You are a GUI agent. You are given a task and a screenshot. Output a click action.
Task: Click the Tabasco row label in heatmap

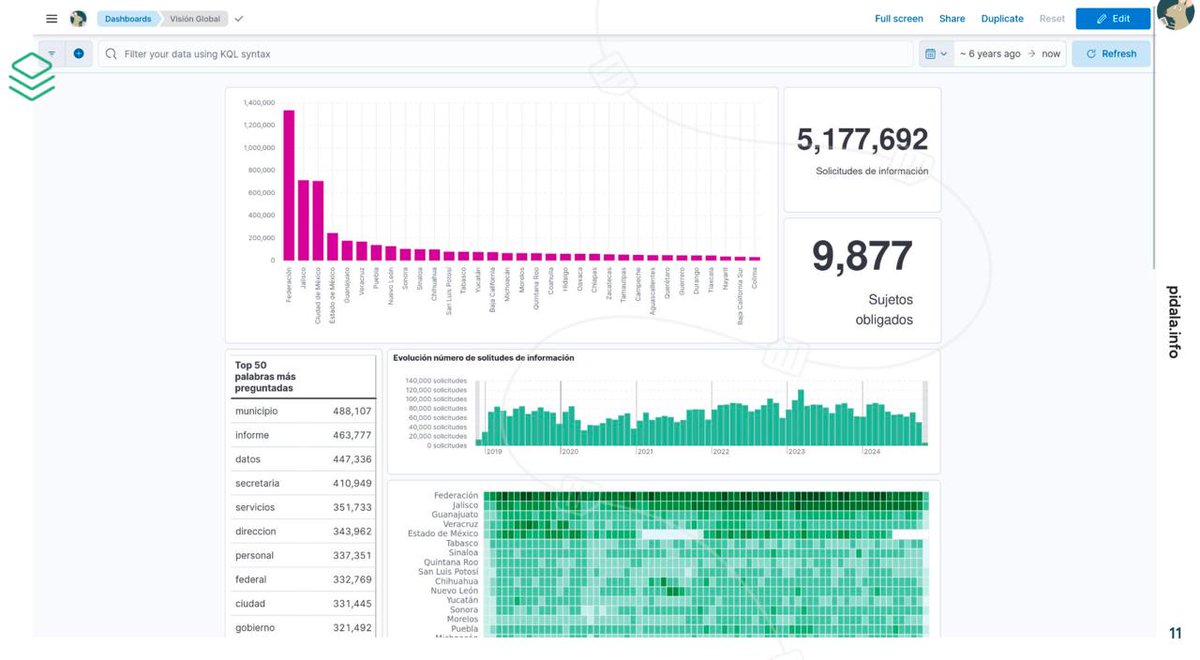tap(462, 543)
